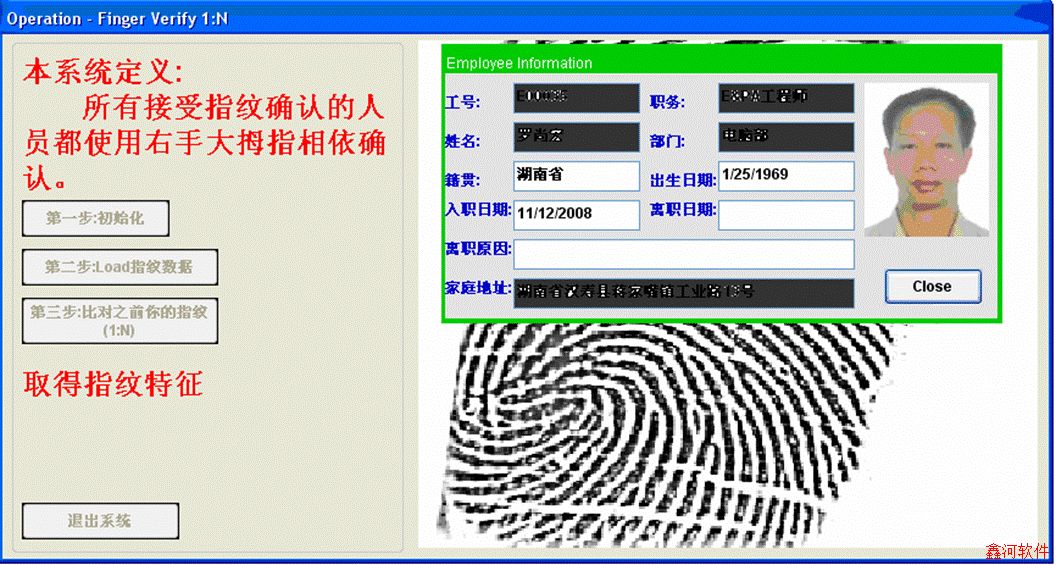
Task: Click the 工号 employee ID field
Action: click(x=576, y=98)
